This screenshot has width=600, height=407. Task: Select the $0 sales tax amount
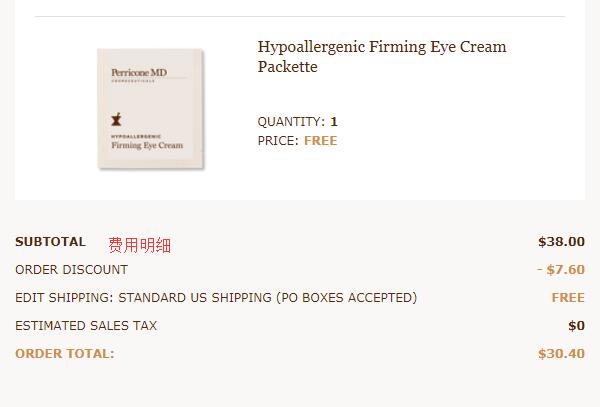click(x=576, y=326)
